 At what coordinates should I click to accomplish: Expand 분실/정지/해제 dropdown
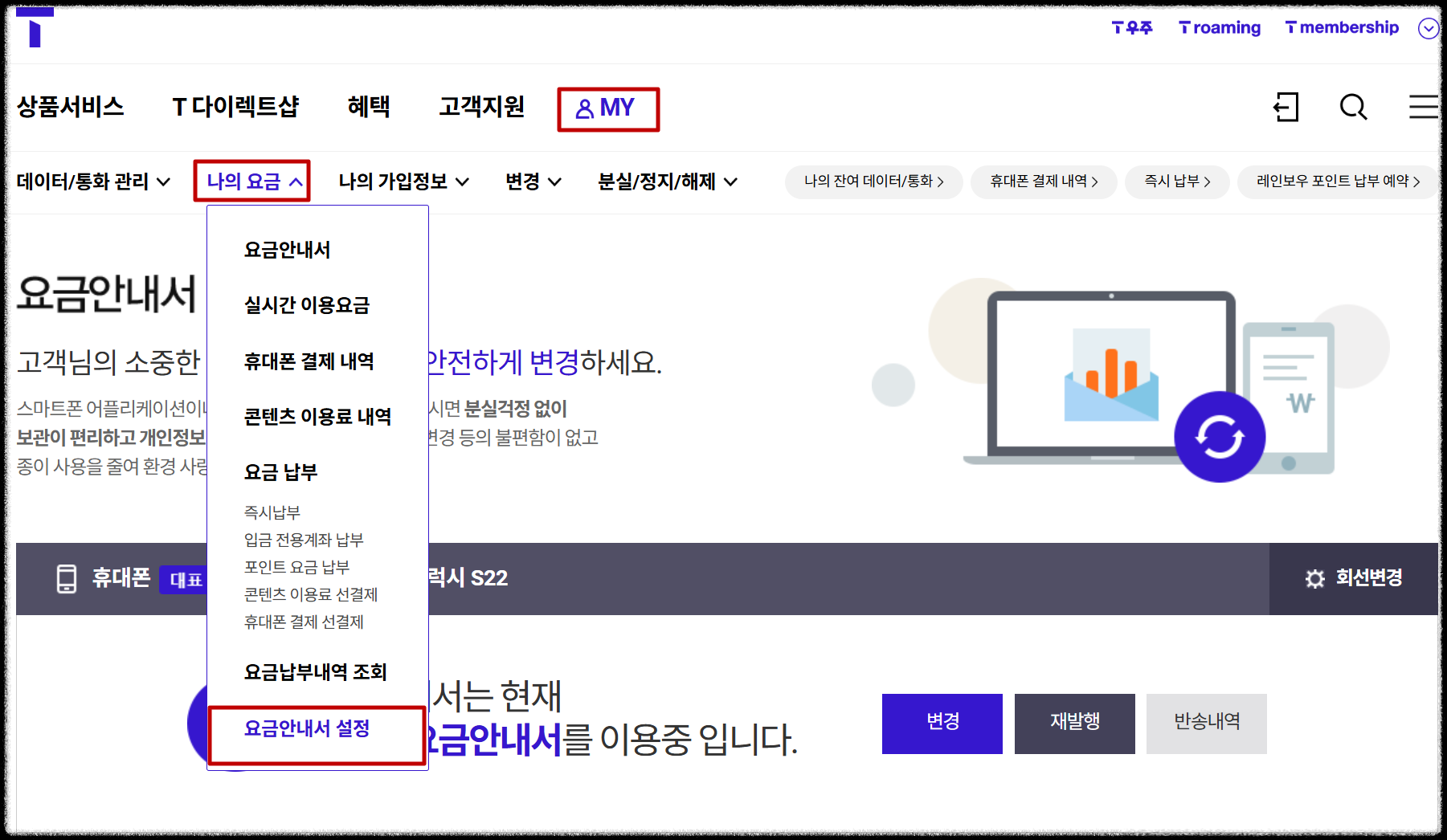pyautogui.click(x=667, y=181)
